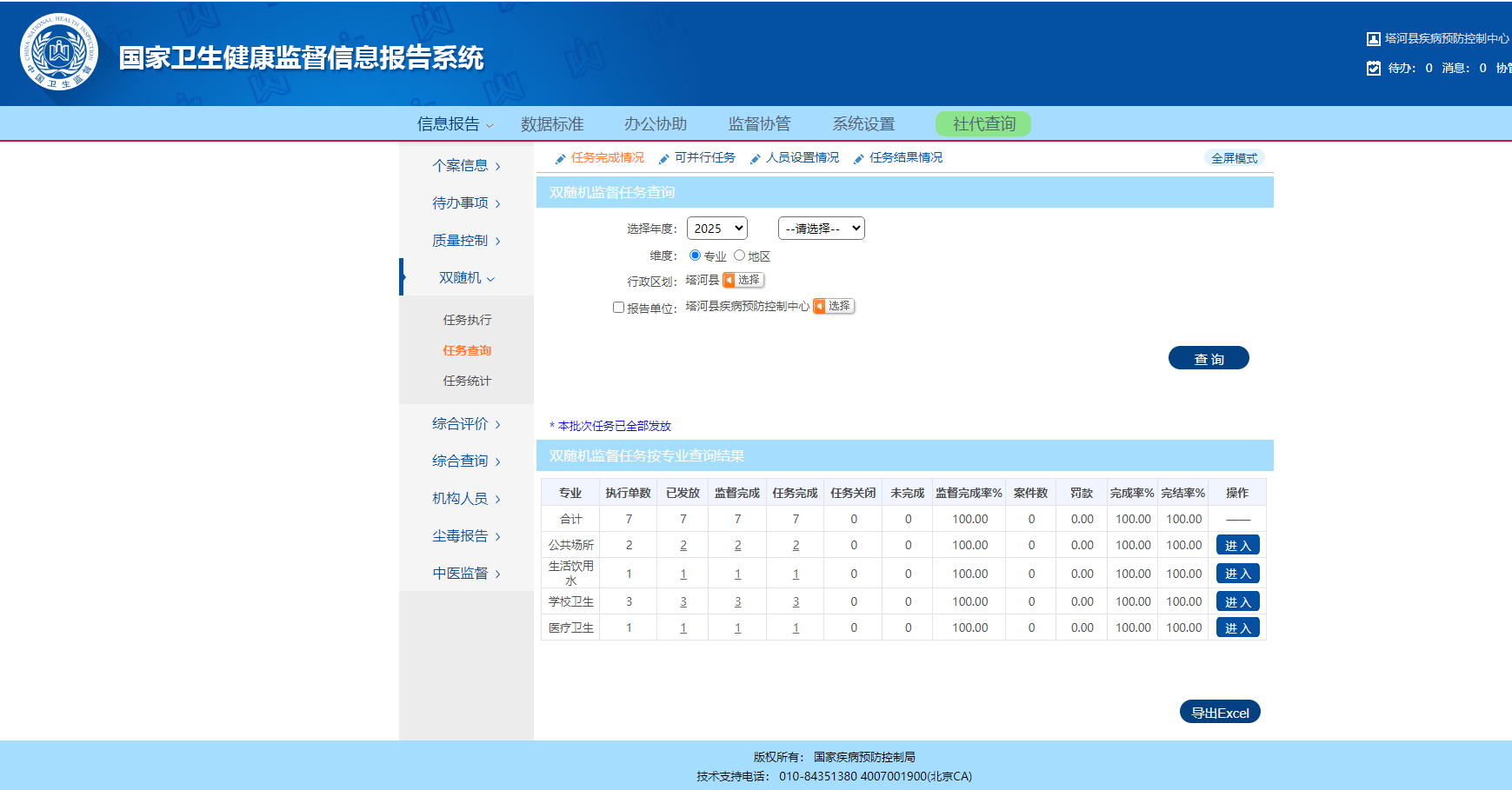Export results with 导出Excel button
This screenshot has width=1512, height=790.
[1219, 713]
